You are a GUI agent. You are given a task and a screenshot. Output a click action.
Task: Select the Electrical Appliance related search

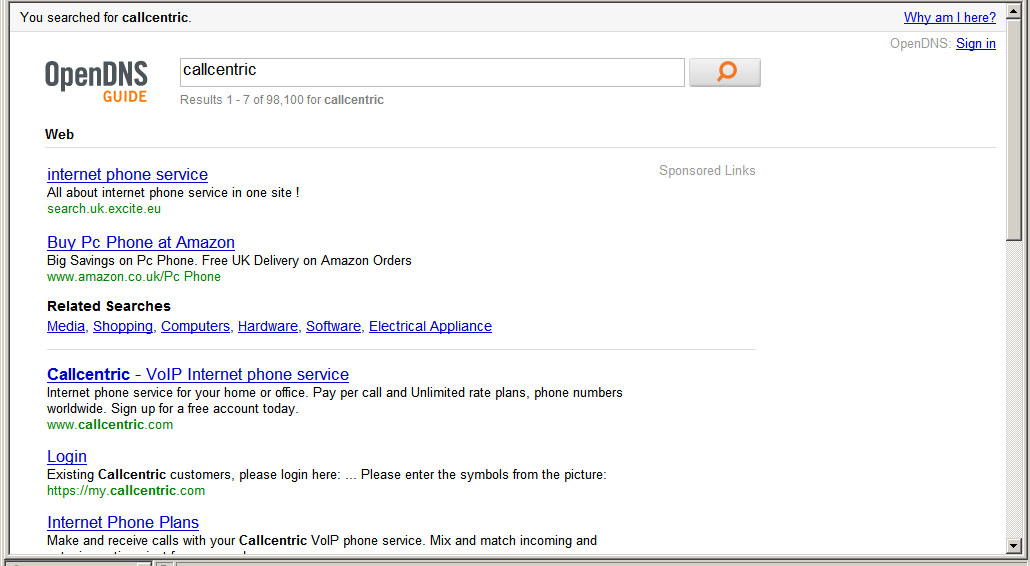[430, 326]
